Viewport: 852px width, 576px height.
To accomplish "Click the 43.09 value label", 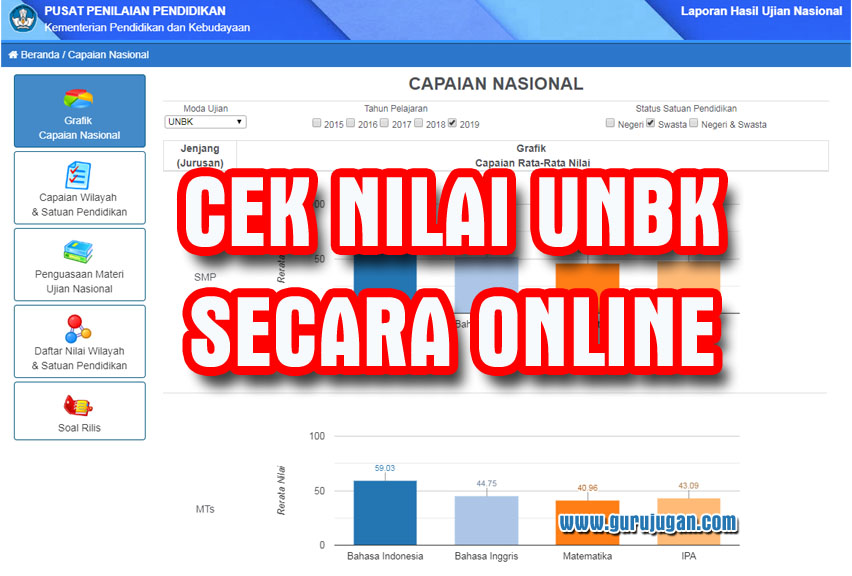I will (x=688, y=485).
